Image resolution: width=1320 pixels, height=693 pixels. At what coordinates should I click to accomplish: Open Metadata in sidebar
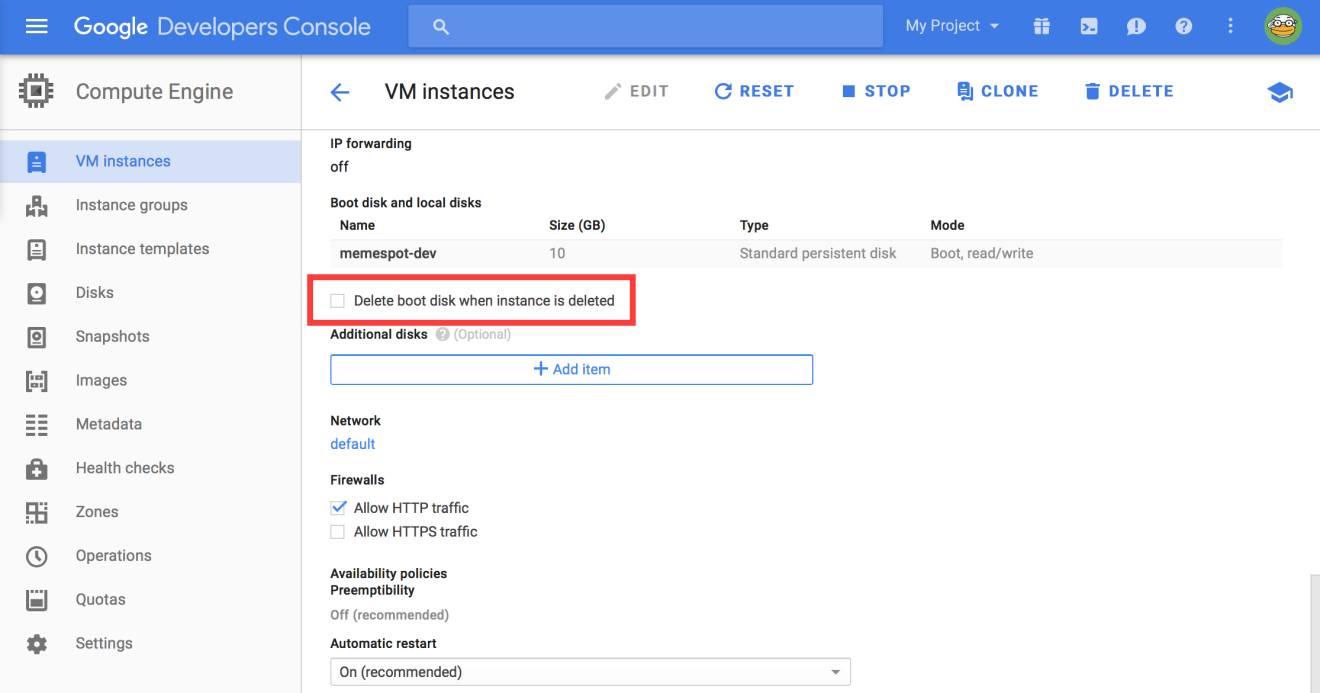tap(108, 424)
